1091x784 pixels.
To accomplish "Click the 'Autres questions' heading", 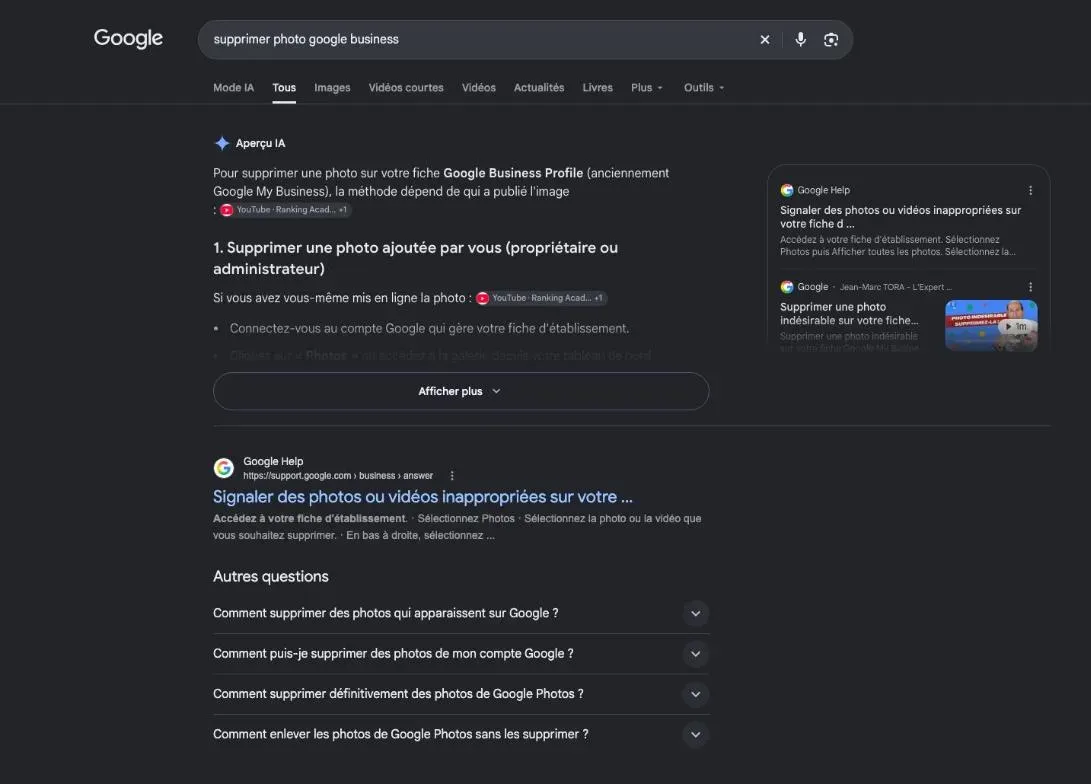I will coord(271,576).
